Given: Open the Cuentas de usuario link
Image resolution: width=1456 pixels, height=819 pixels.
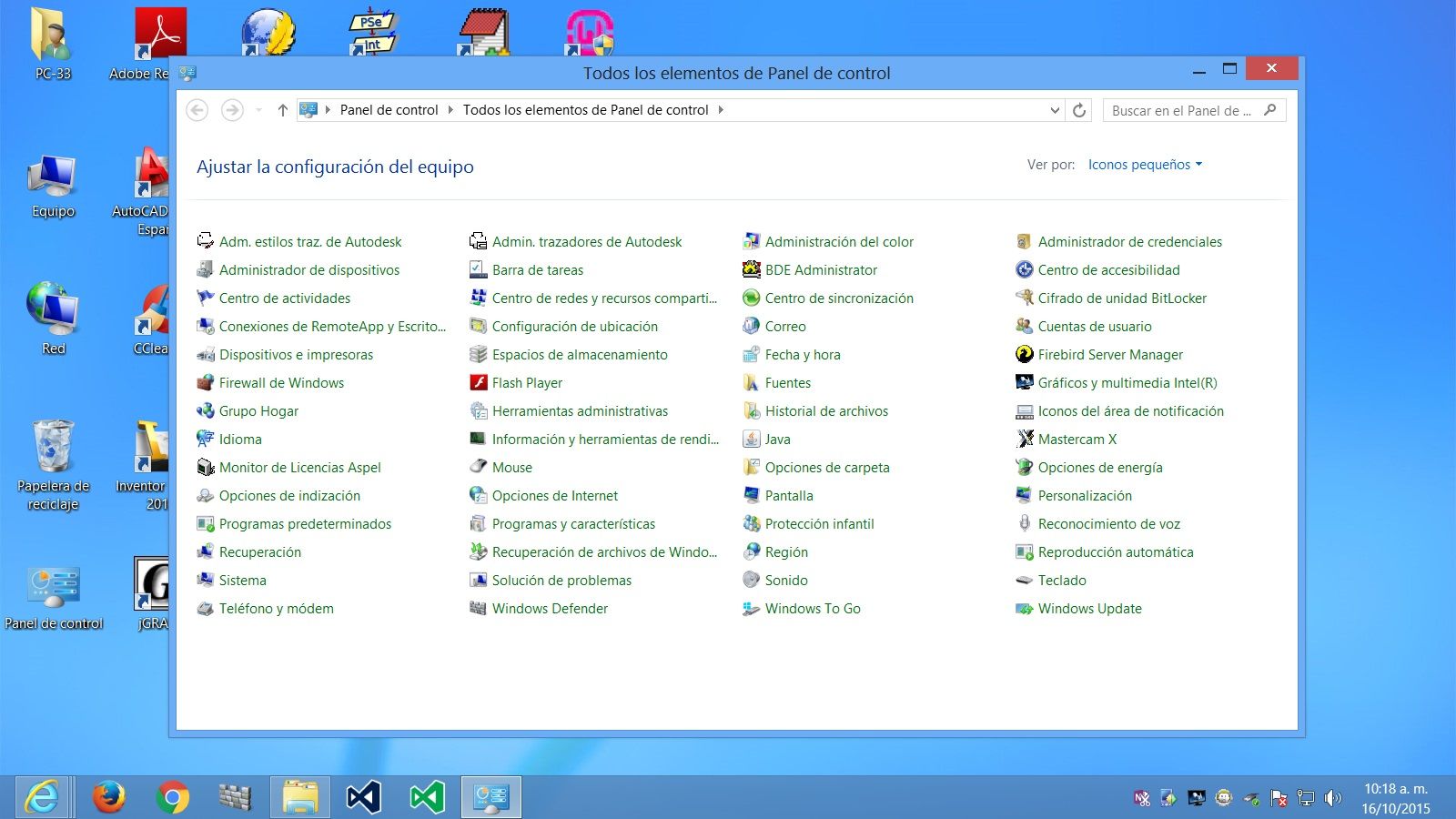Looking at the screenshot, I should [1095, 327].
